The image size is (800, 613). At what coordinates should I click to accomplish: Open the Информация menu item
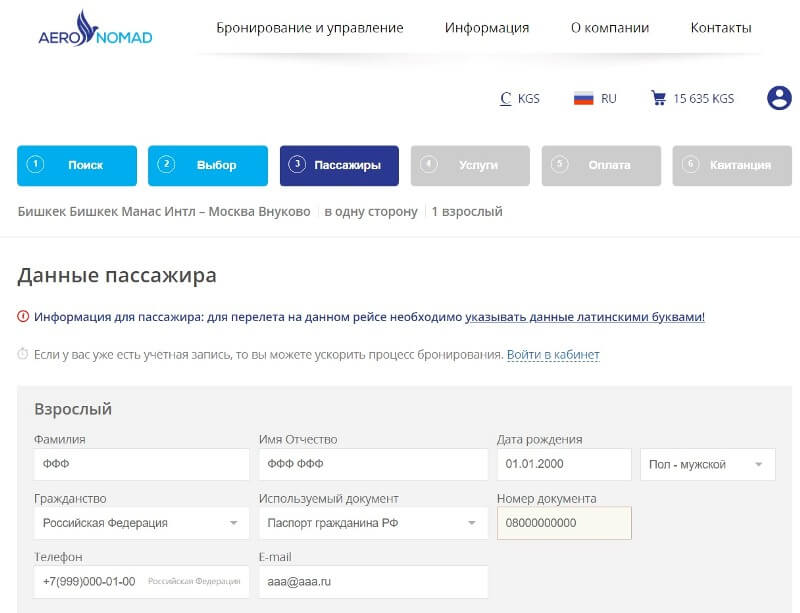click(x=487, y=28)
